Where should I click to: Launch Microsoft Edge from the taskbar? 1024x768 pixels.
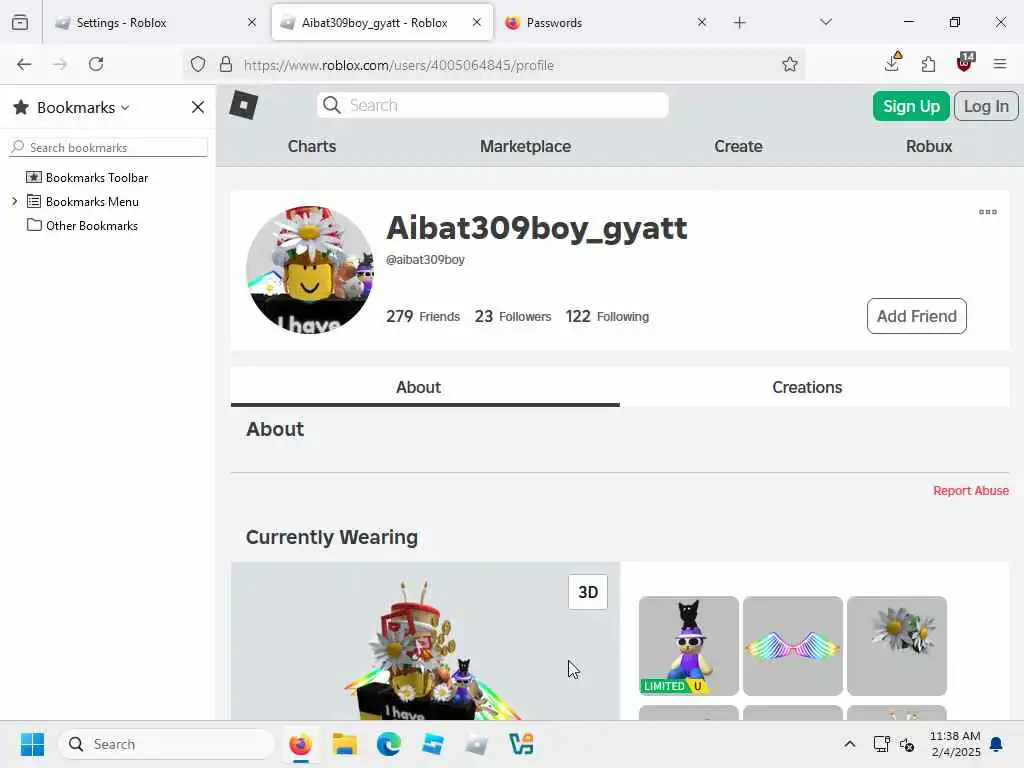[389, 744]
